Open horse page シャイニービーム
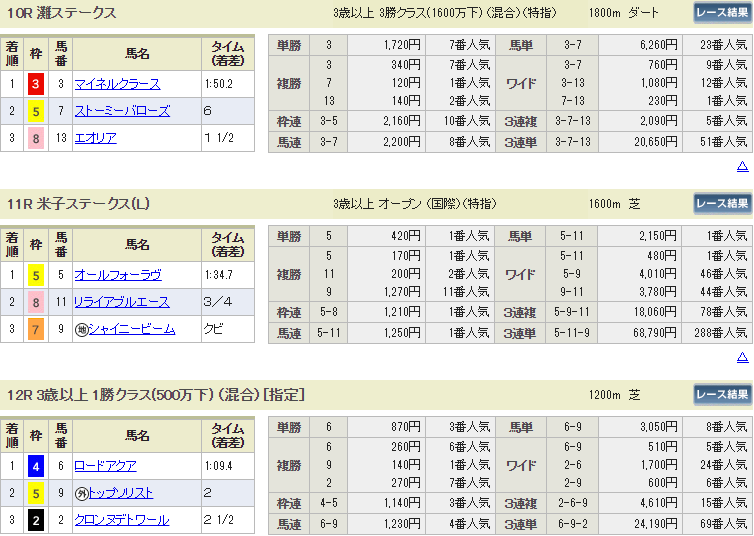 click(x=132, y=329)
